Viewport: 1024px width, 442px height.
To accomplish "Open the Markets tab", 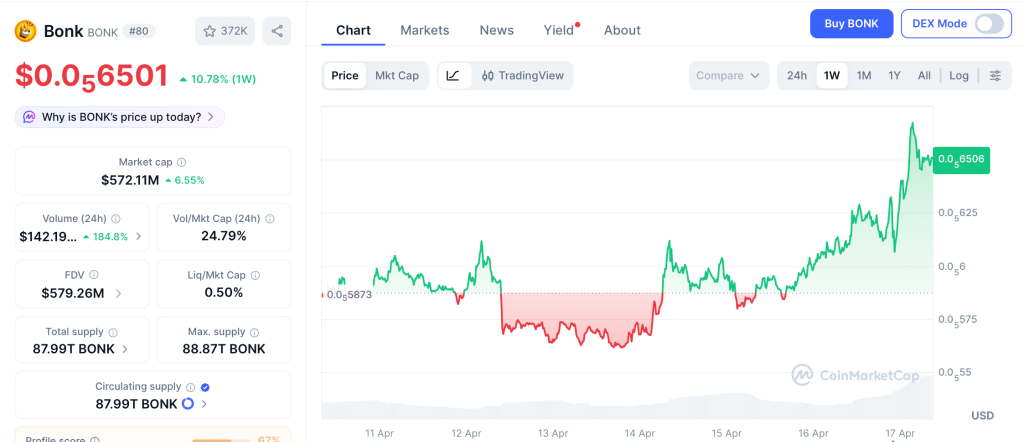I will 424,30.
